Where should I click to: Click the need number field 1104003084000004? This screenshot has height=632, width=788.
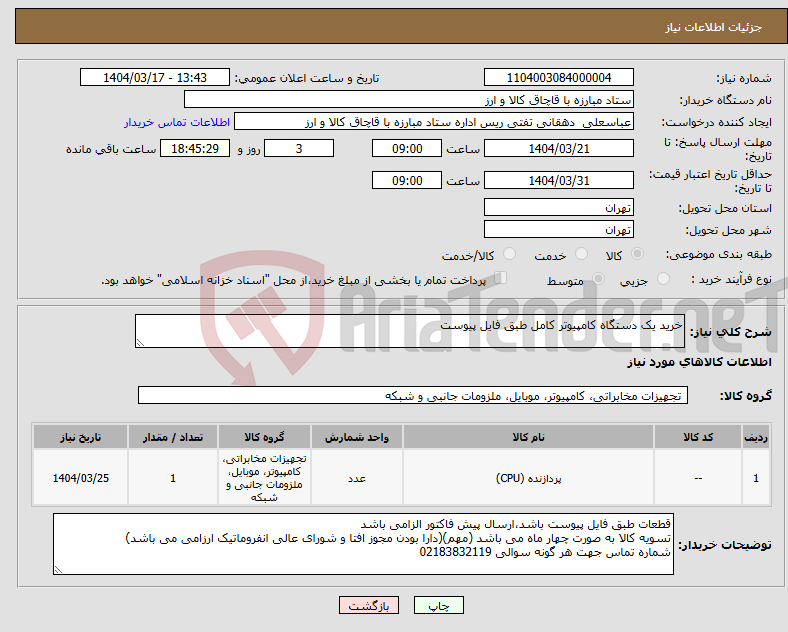tap(558, 77)
